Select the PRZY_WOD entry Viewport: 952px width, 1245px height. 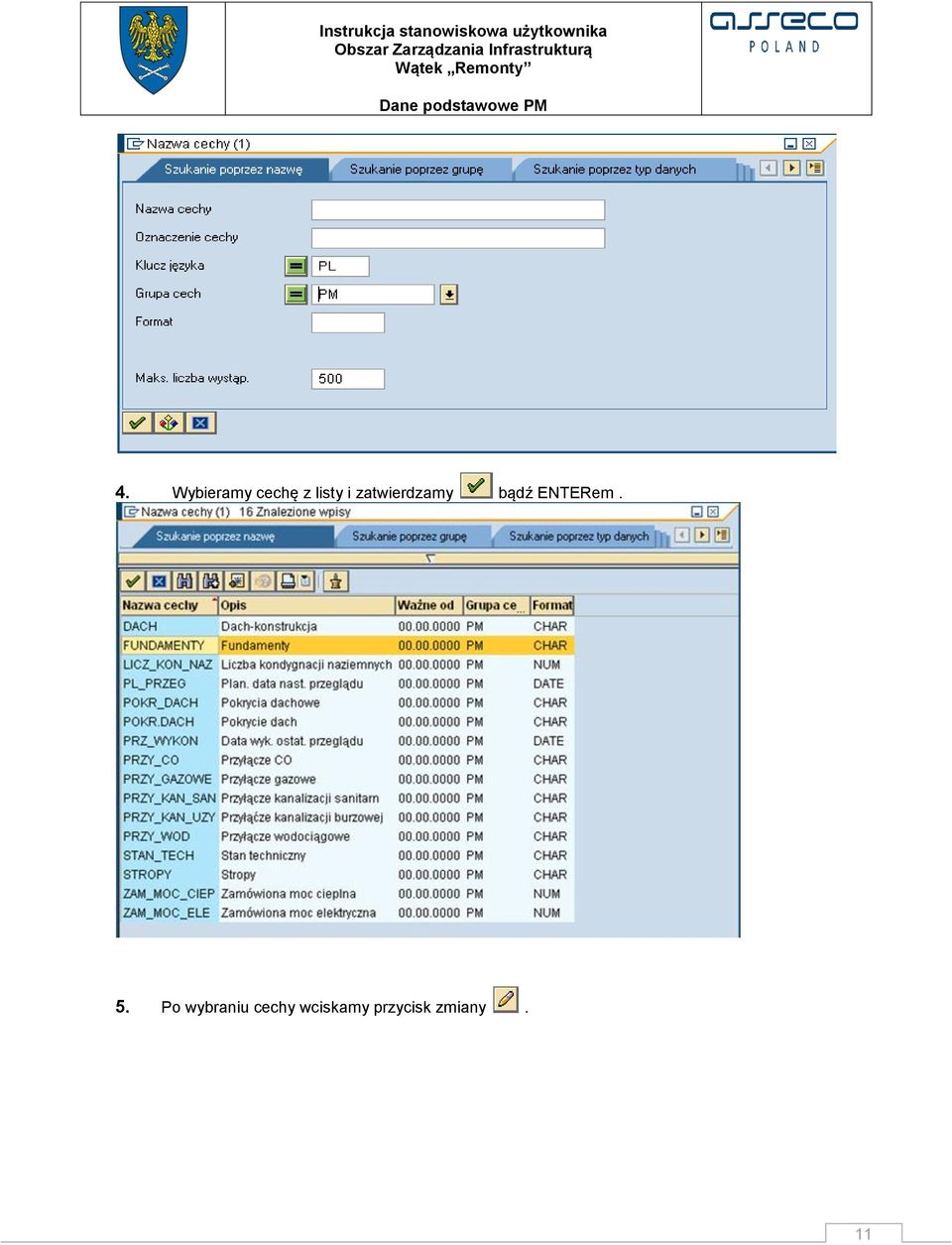(x=168, y=836)
